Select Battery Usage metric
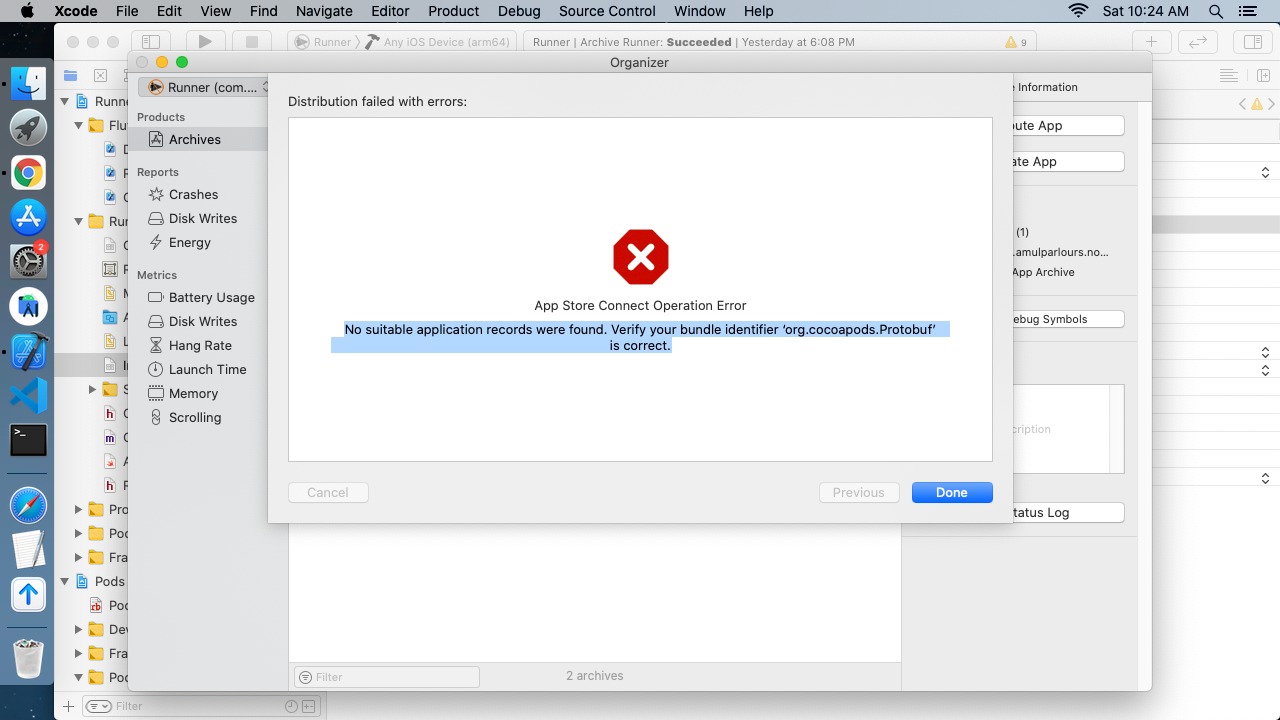 tap(201, 298)
